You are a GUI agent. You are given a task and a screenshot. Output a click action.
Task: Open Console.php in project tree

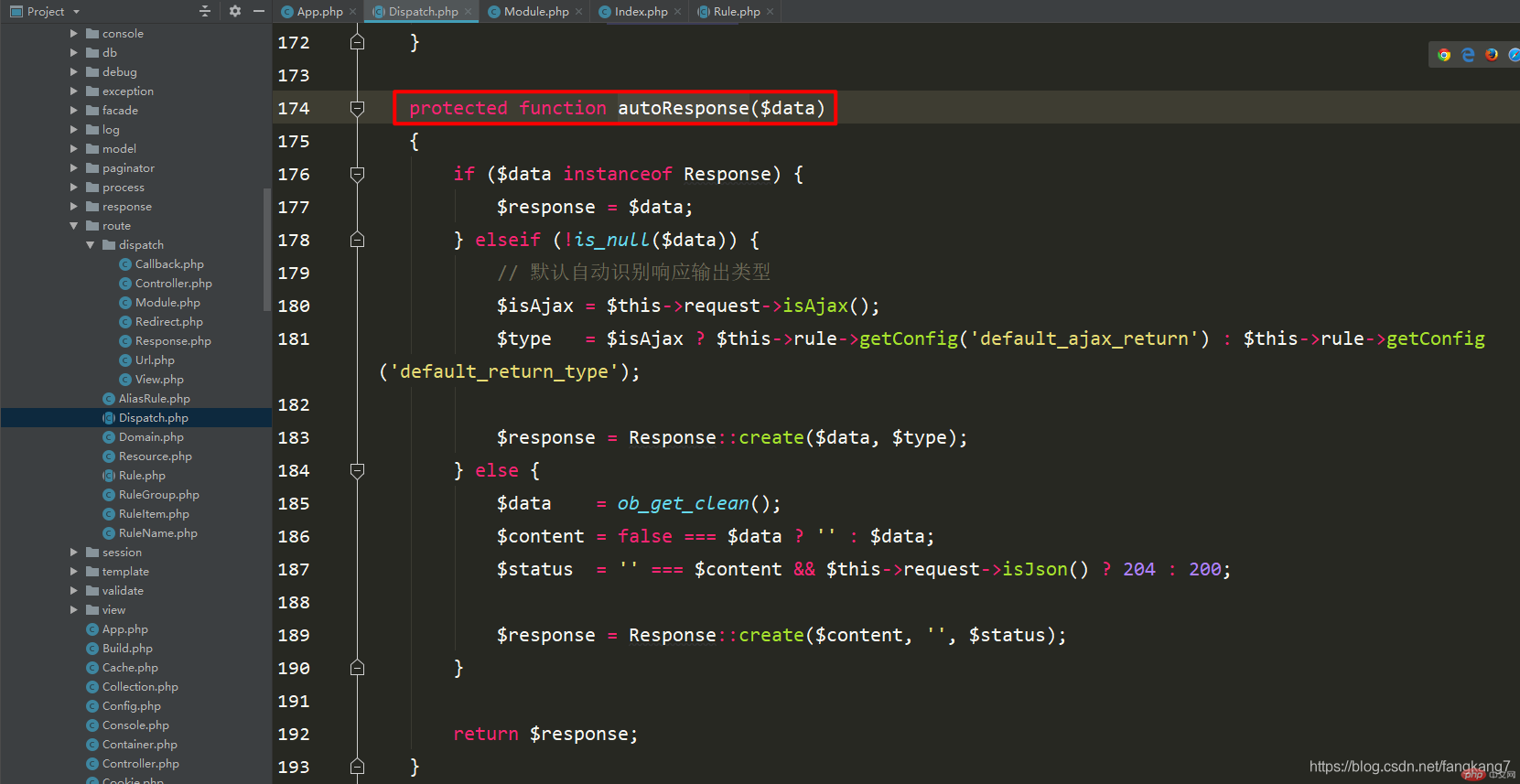pos(135,725)
